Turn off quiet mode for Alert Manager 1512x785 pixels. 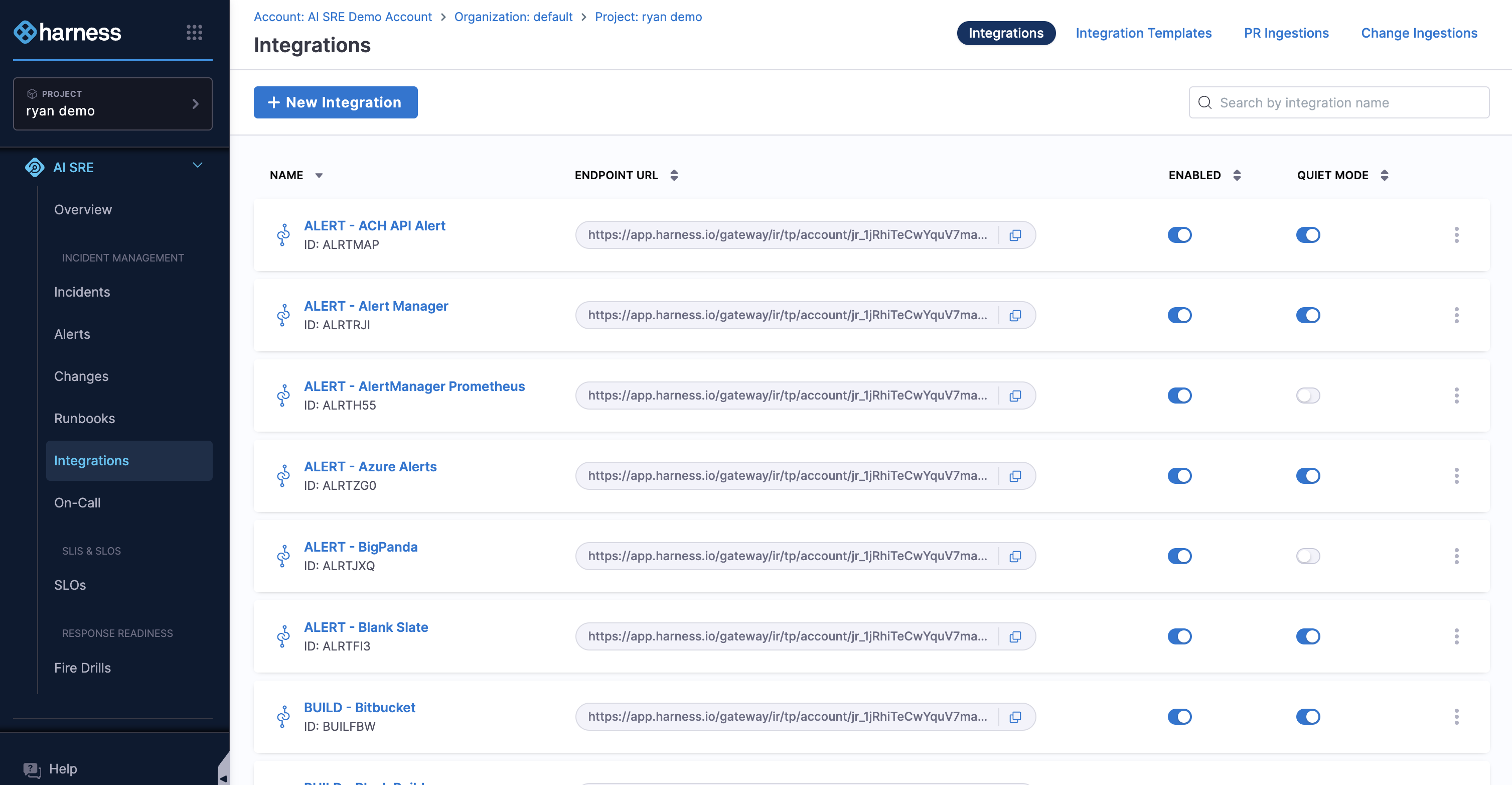pos(1308,315)
